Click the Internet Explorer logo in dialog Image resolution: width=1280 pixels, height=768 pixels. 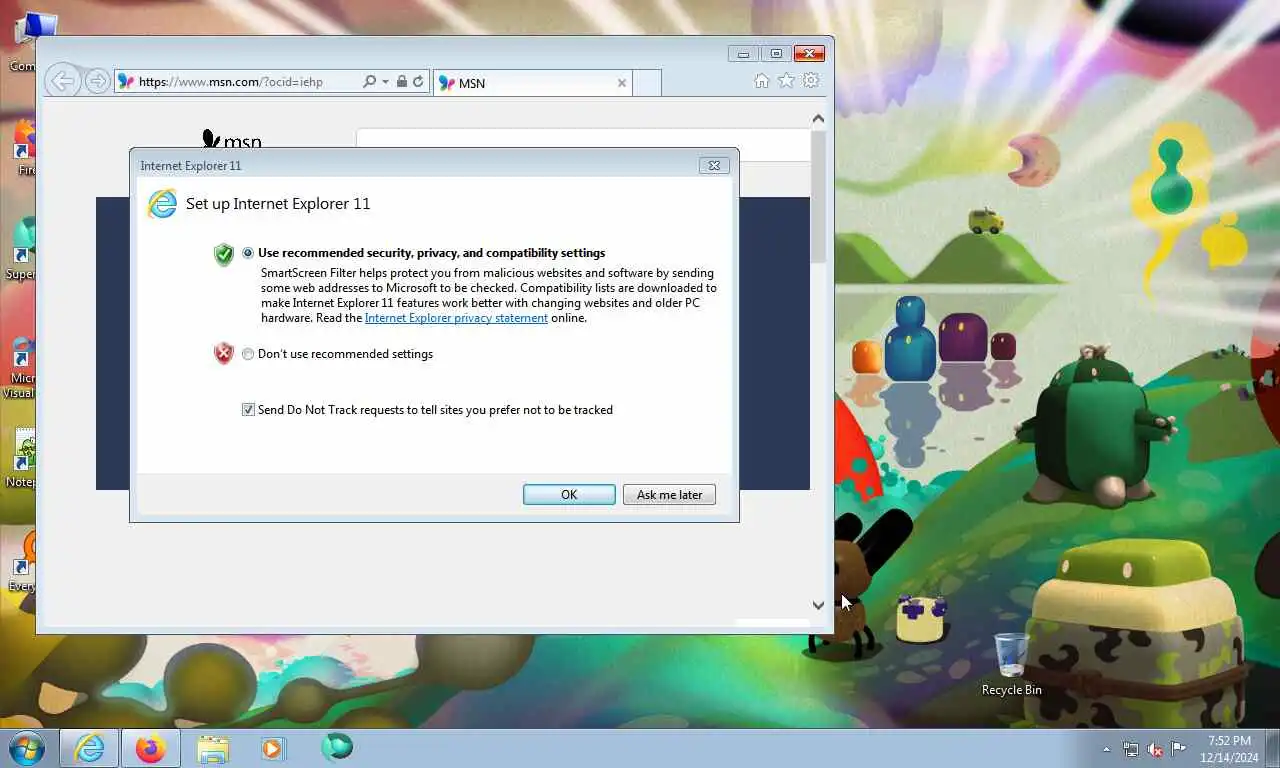162,204
